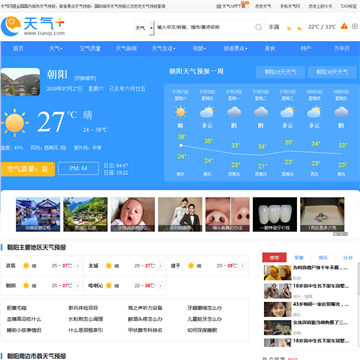Click the partly cloudy icon for 07月28日
The image size is (360, 360).
click(x=207, y=112)
